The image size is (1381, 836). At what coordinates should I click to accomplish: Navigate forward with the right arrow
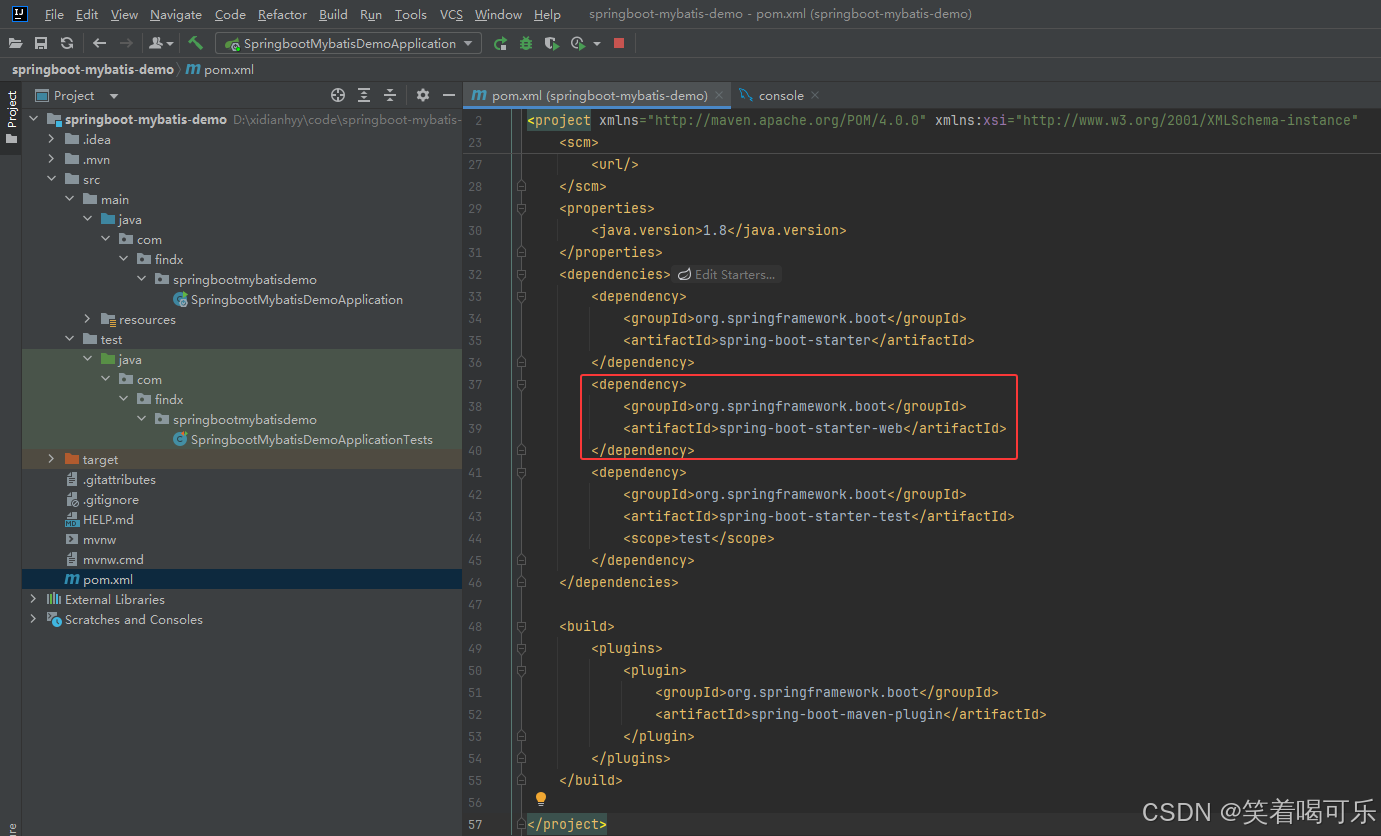tap(126, 43)
